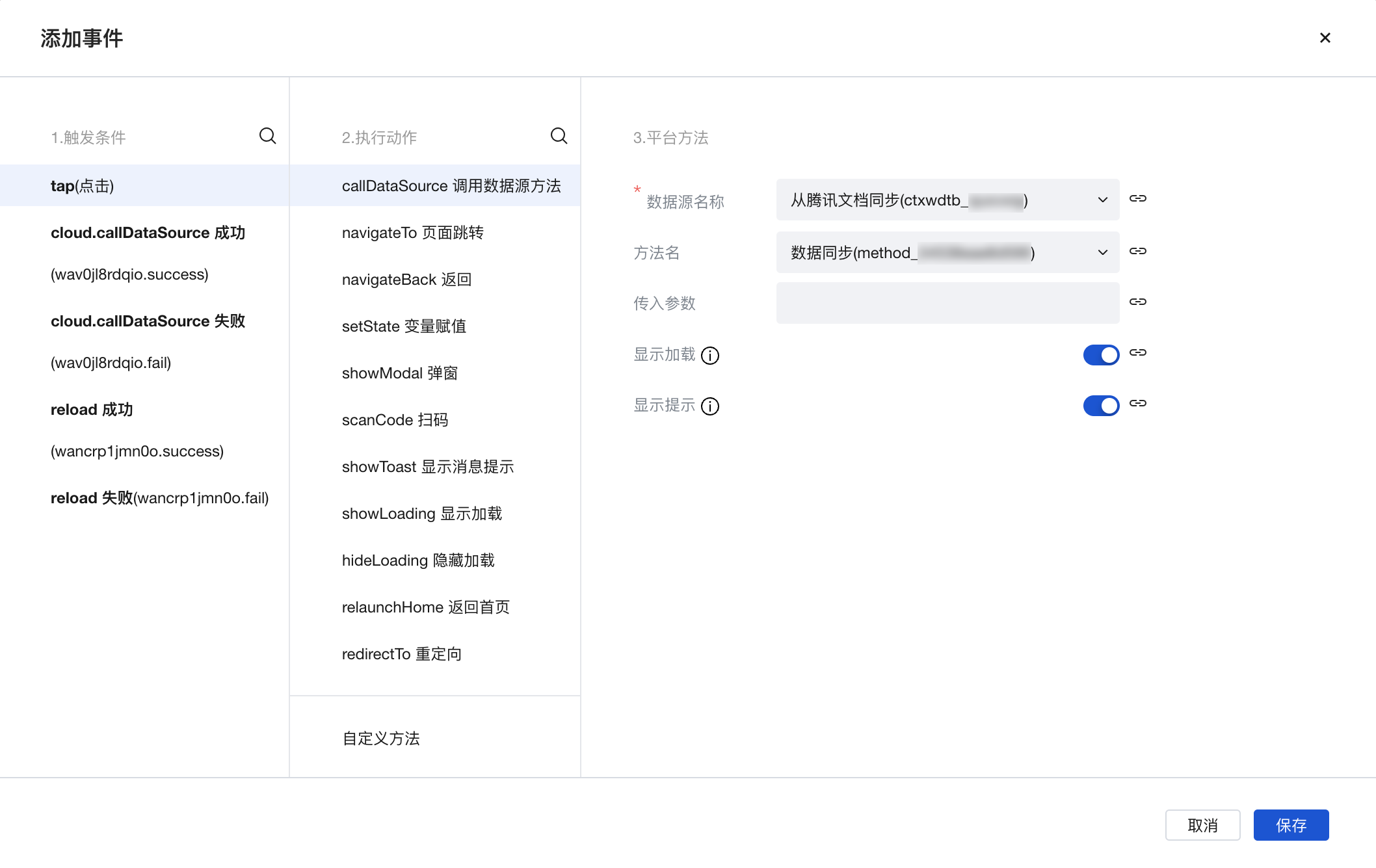The width and height of the screenshot is (1376, 868).
Task: Click the 取消 button
Action: pos(1202,826)
